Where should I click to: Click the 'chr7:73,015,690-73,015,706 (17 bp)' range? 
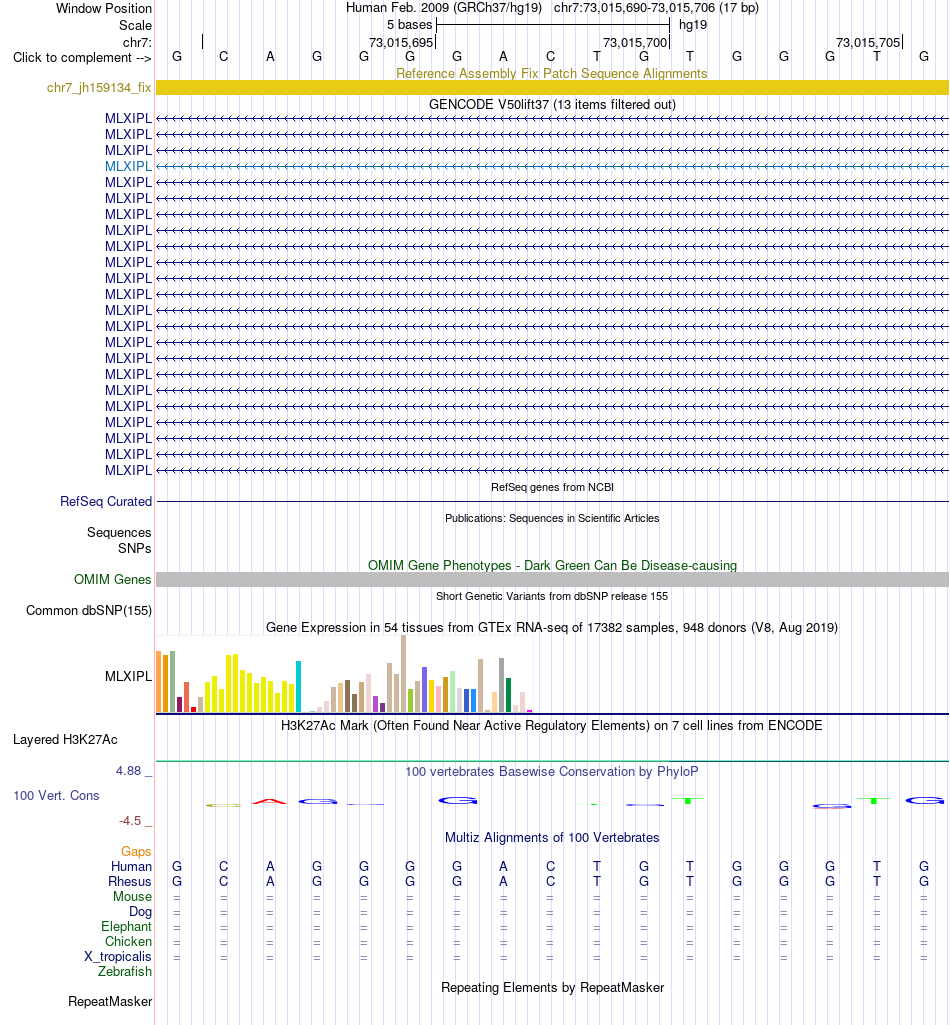(656, 8)
